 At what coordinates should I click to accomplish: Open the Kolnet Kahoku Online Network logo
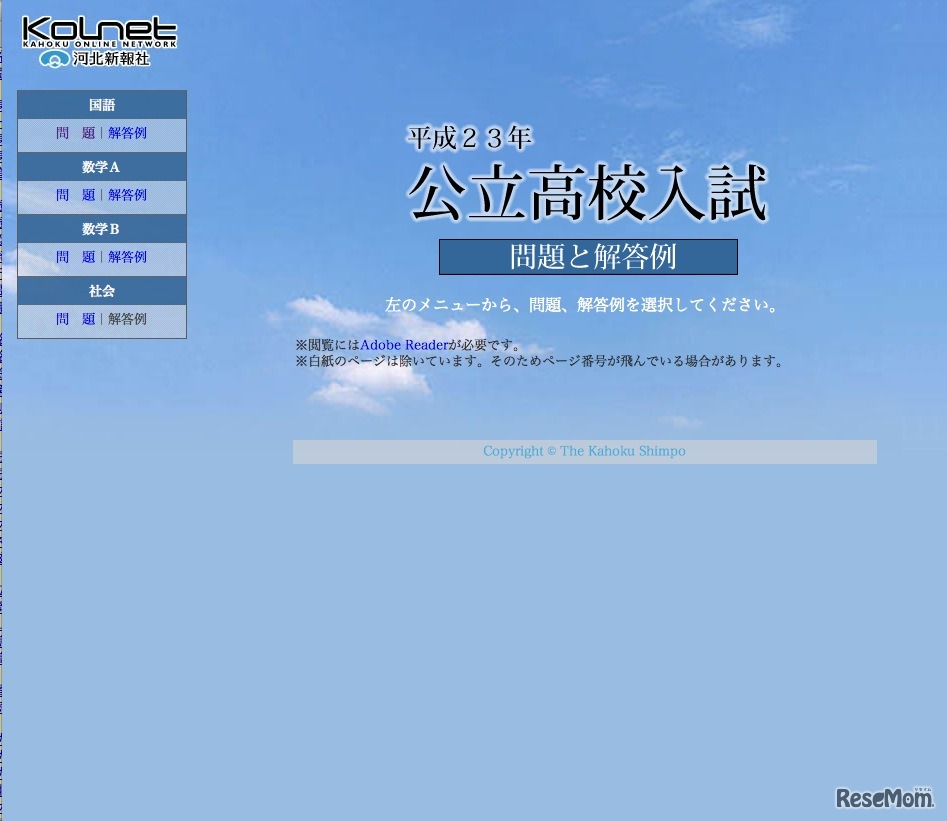pos(99,42)
